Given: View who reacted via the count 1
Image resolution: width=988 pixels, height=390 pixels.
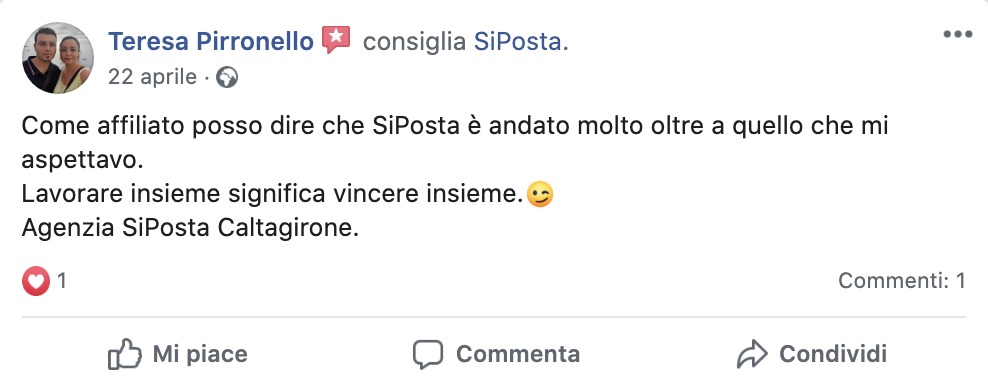Looking at the screenshot, I should pos(62,281).
